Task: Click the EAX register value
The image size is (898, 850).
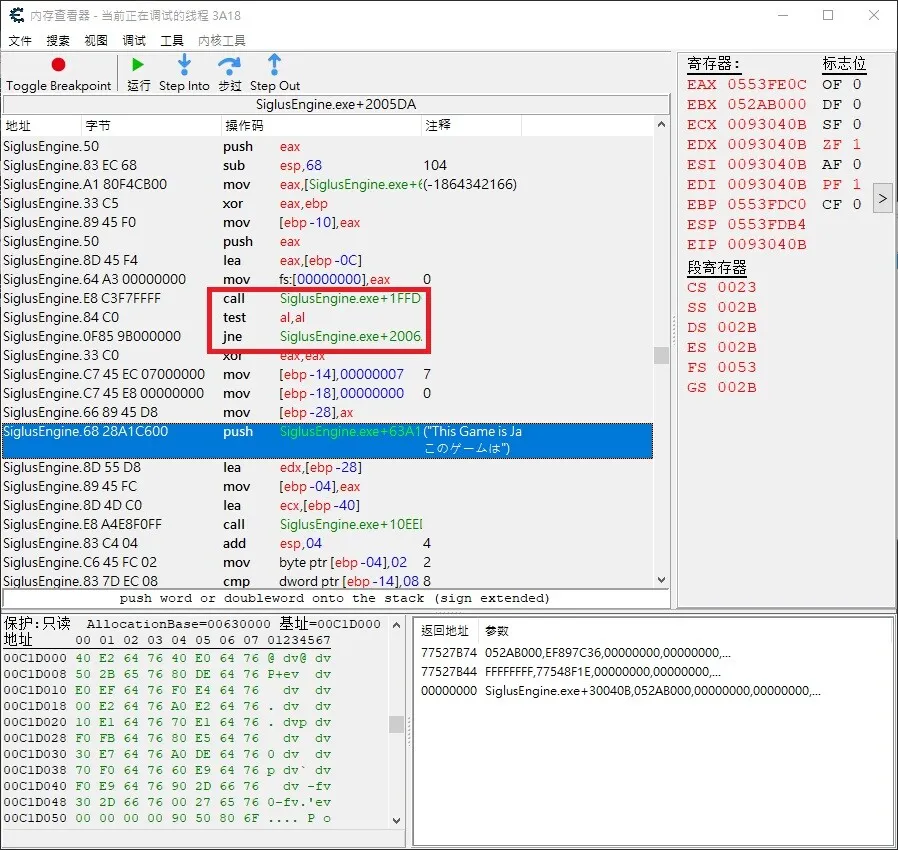Action: (x=766, y=85)
